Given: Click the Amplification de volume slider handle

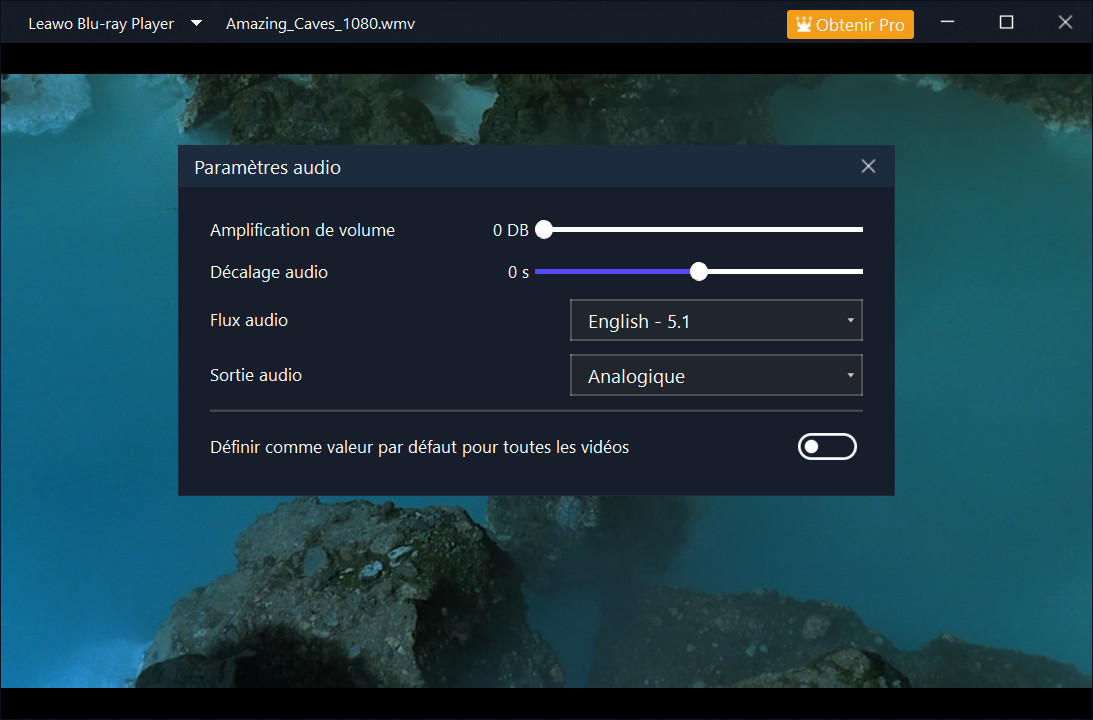Looking at the screenshot, I should [x=544, y=230].
